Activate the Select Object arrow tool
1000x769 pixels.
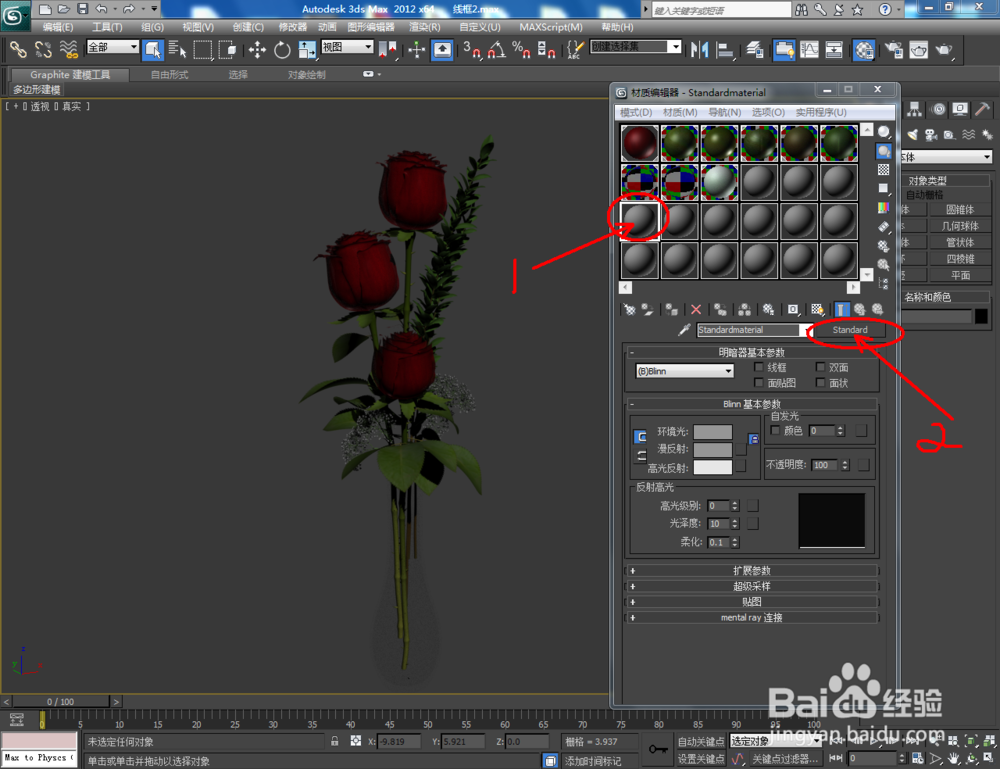click(x=153, y=50)
